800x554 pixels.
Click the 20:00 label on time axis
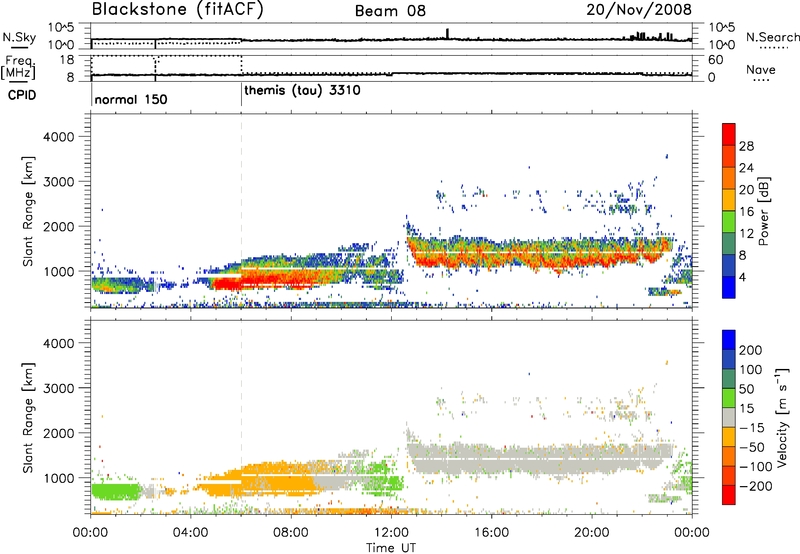(591, 533)
